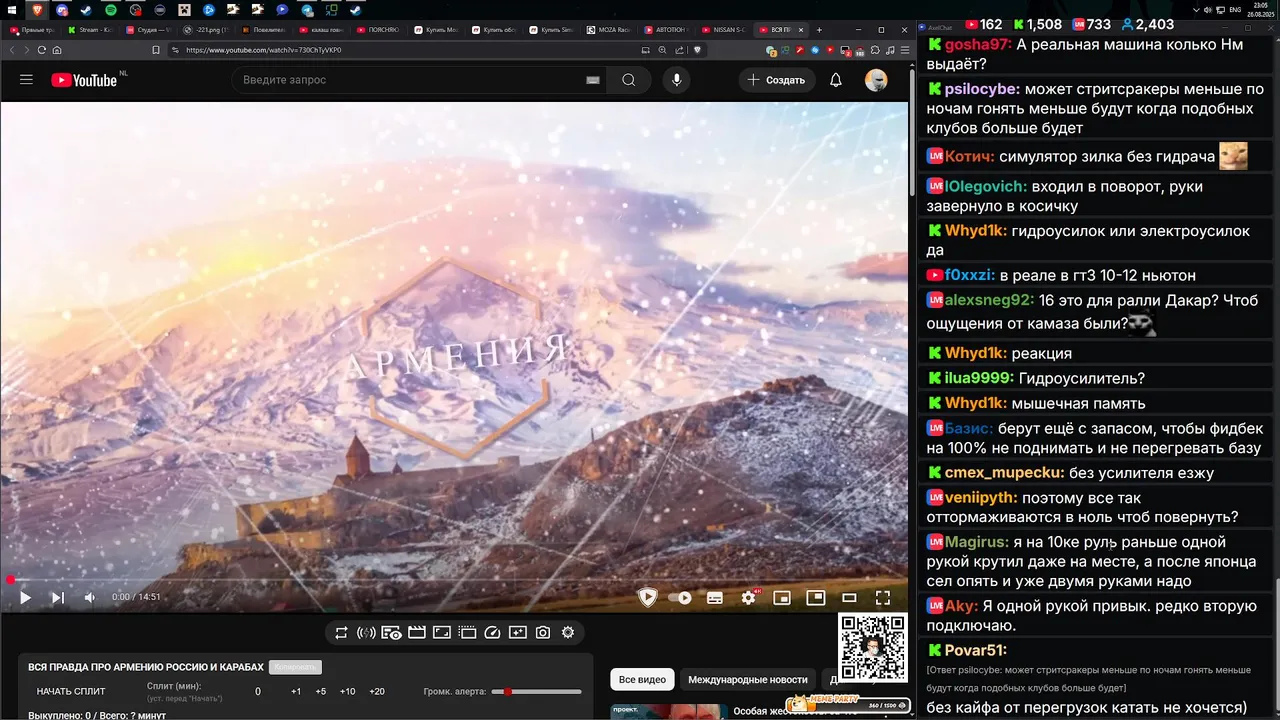
Task: Open the miniplayer mode
Action: coord(782,598)
